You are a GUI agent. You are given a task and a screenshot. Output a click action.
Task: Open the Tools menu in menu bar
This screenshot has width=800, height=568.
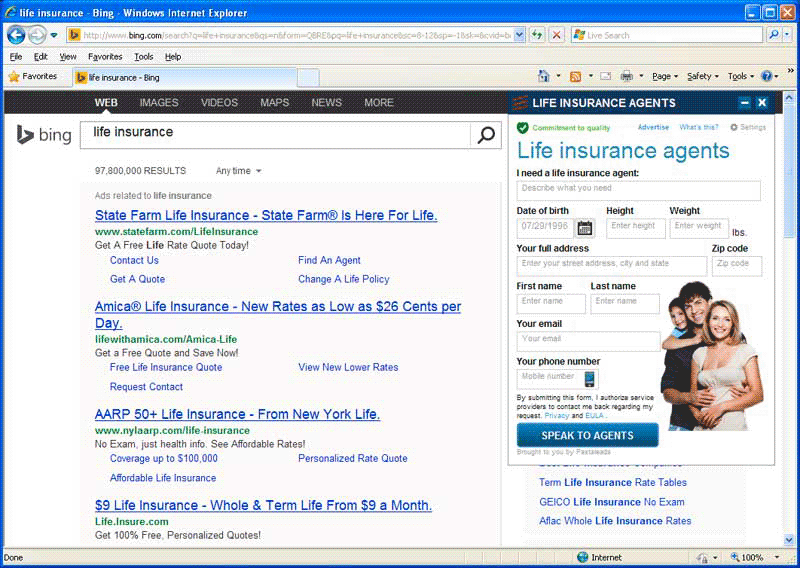pos(144,57)
